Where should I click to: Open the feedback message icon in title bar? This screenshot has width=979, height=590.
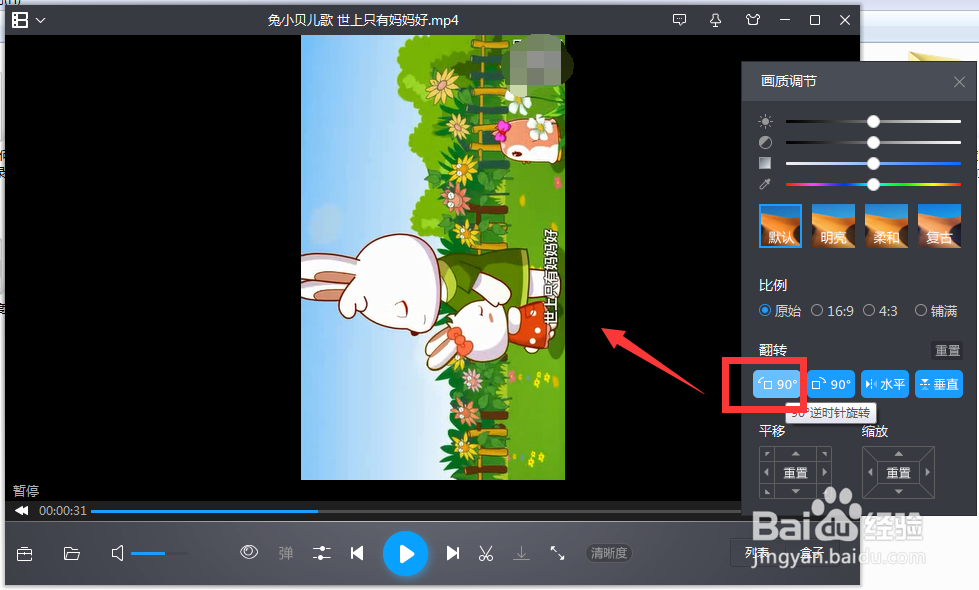pyautogui.click(x=679, y=20)
